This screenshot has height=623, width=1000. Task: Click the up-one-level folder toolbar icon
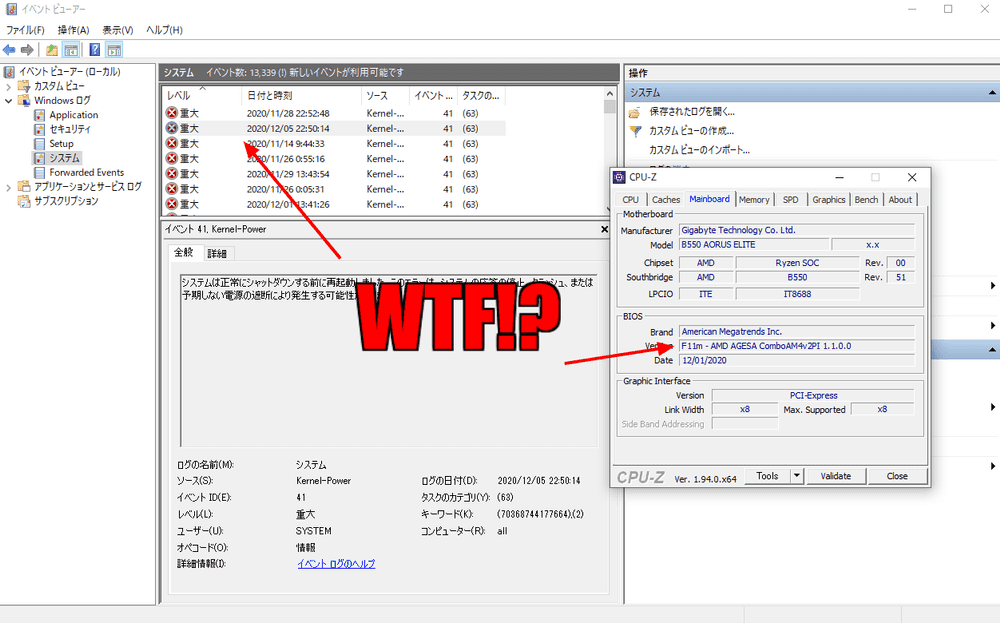[x=52, y=50]
